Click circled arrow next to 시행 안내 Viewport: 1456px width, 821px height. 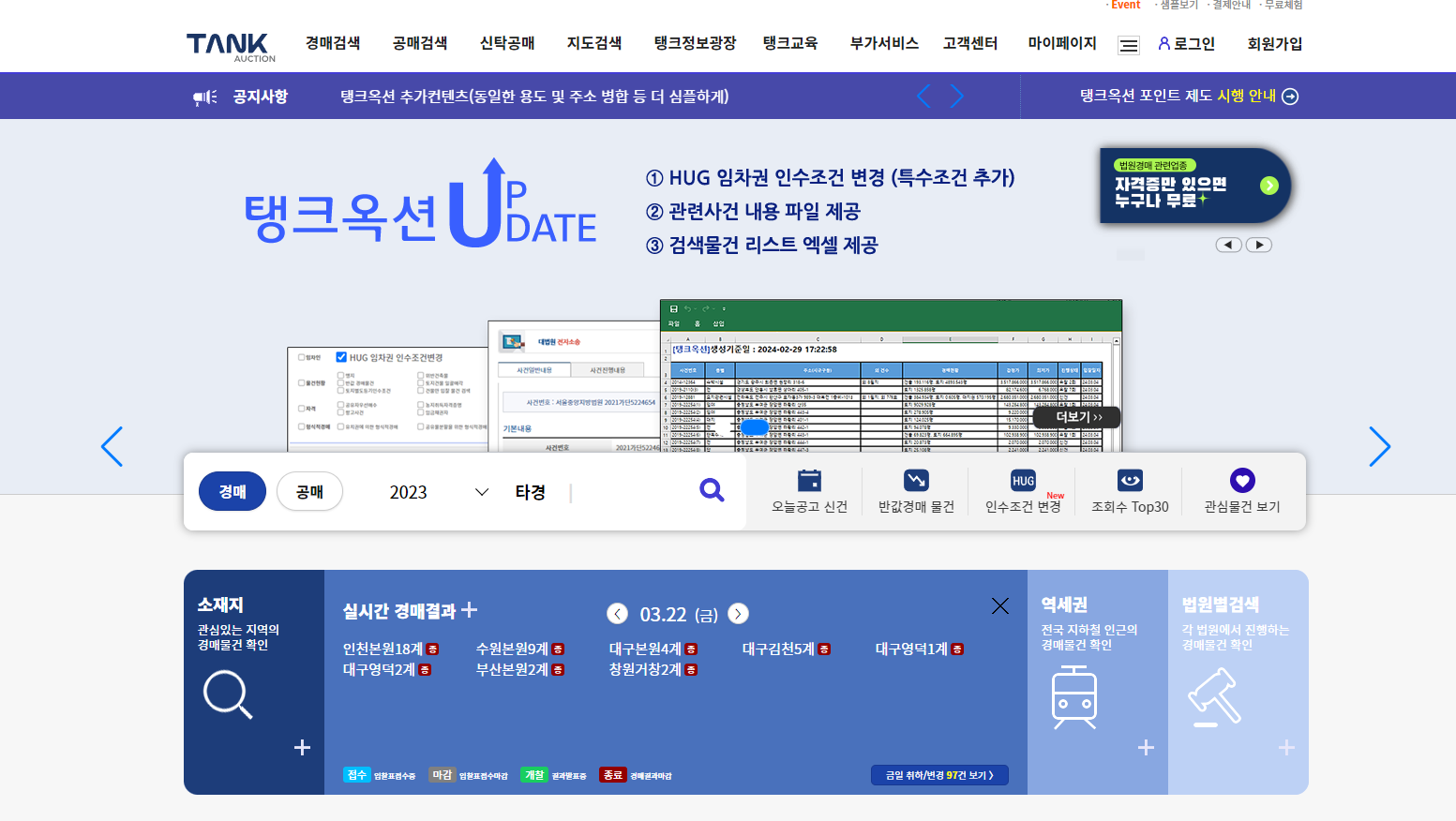point(1290,97)
